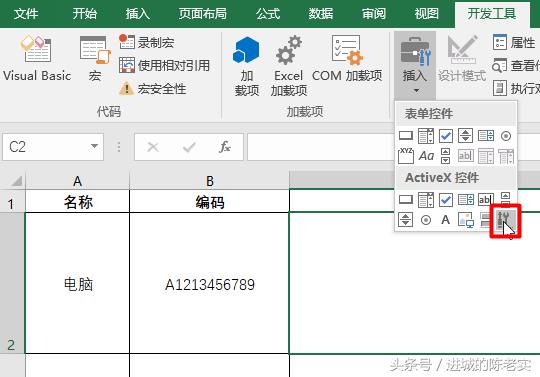Image resolution: width=540 pixels, height=377 pixels.
Task: Click the formula bar cancel X
Action: pos(153,147)
